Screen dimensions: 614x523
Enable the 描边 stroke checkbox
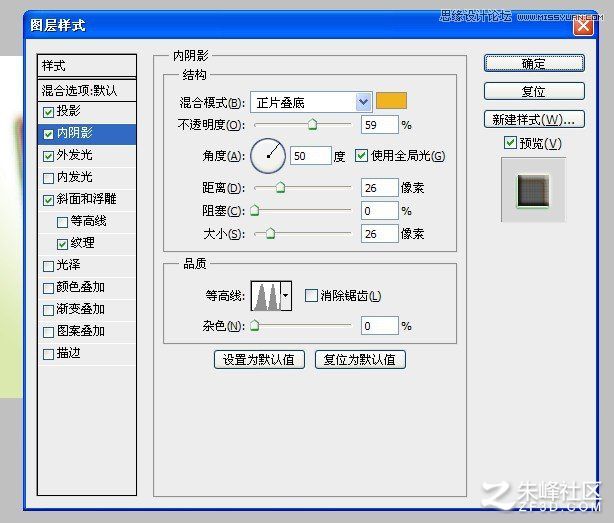pyautogui.click(x=48, y=354)
